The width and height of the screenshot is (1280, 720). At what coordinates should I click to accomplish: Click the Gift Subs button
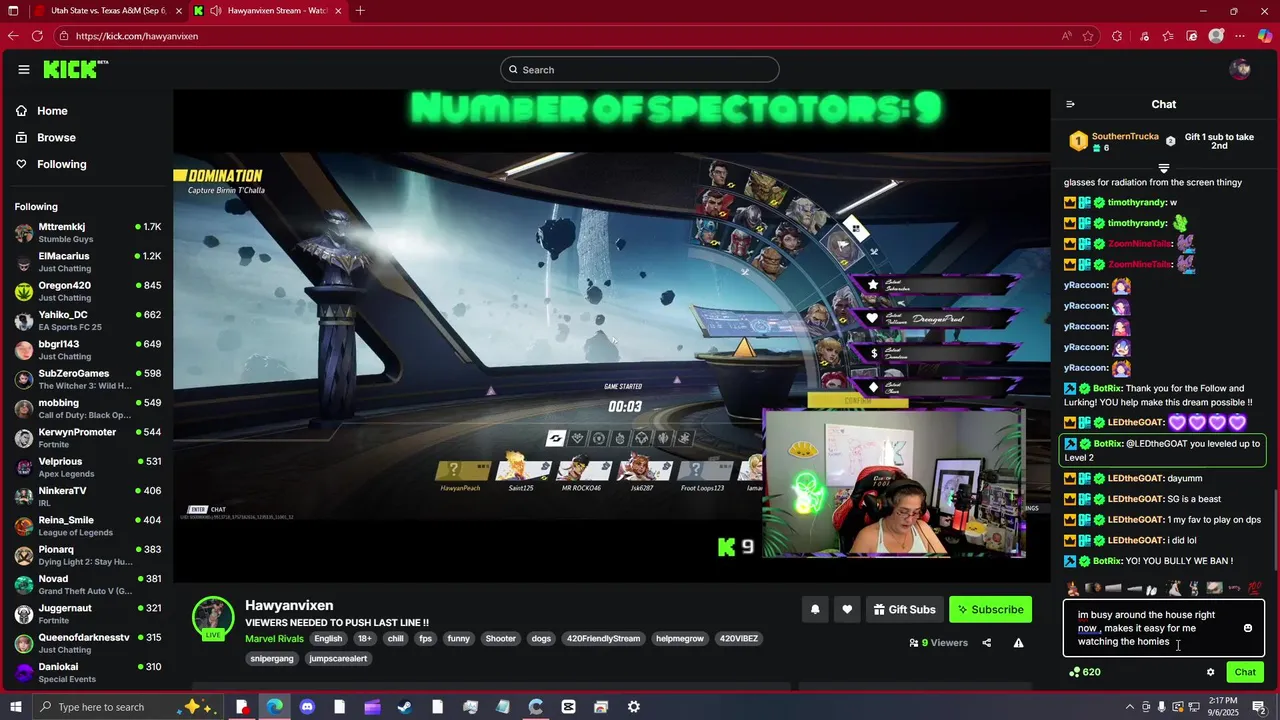click(905, 609)
